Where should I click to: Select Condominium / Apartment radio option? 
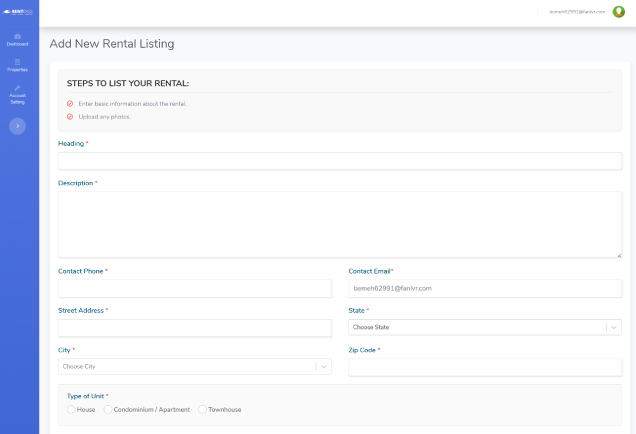108,409
